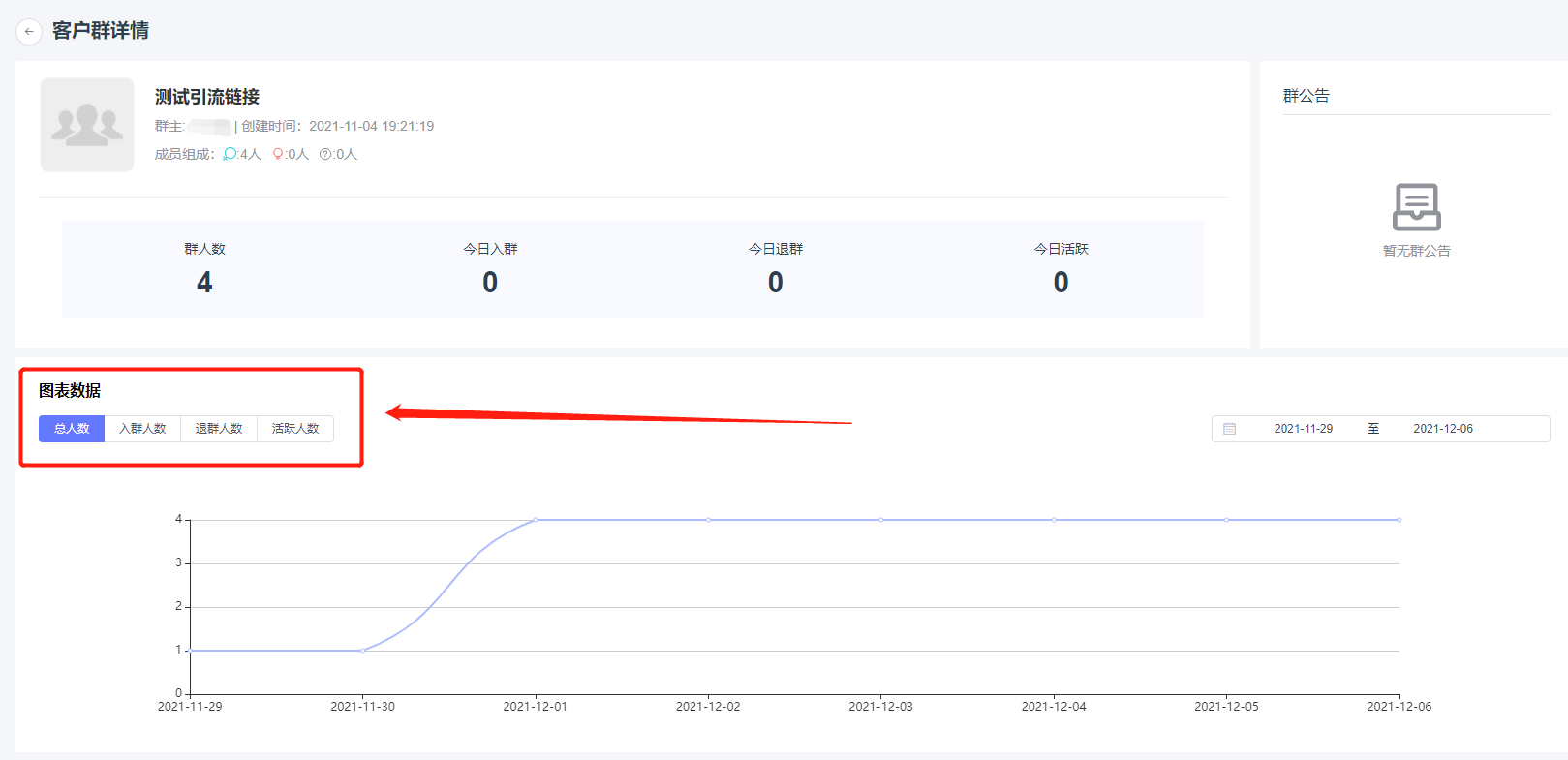This screenshot has width=1568, height=760.
Task: Click the 成员组成 label
Action: point(184,154)
